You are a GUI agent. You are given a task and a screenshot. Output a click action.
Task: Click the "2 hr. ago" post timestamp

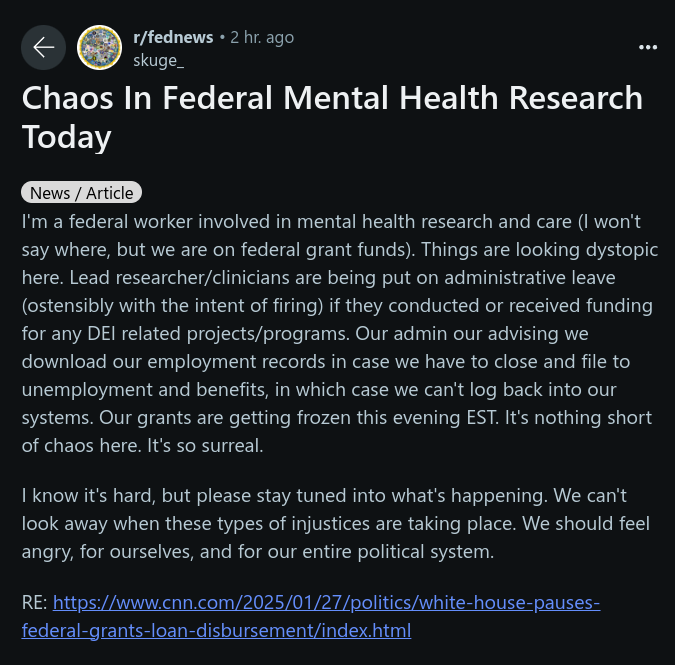[x=262, y=37]
